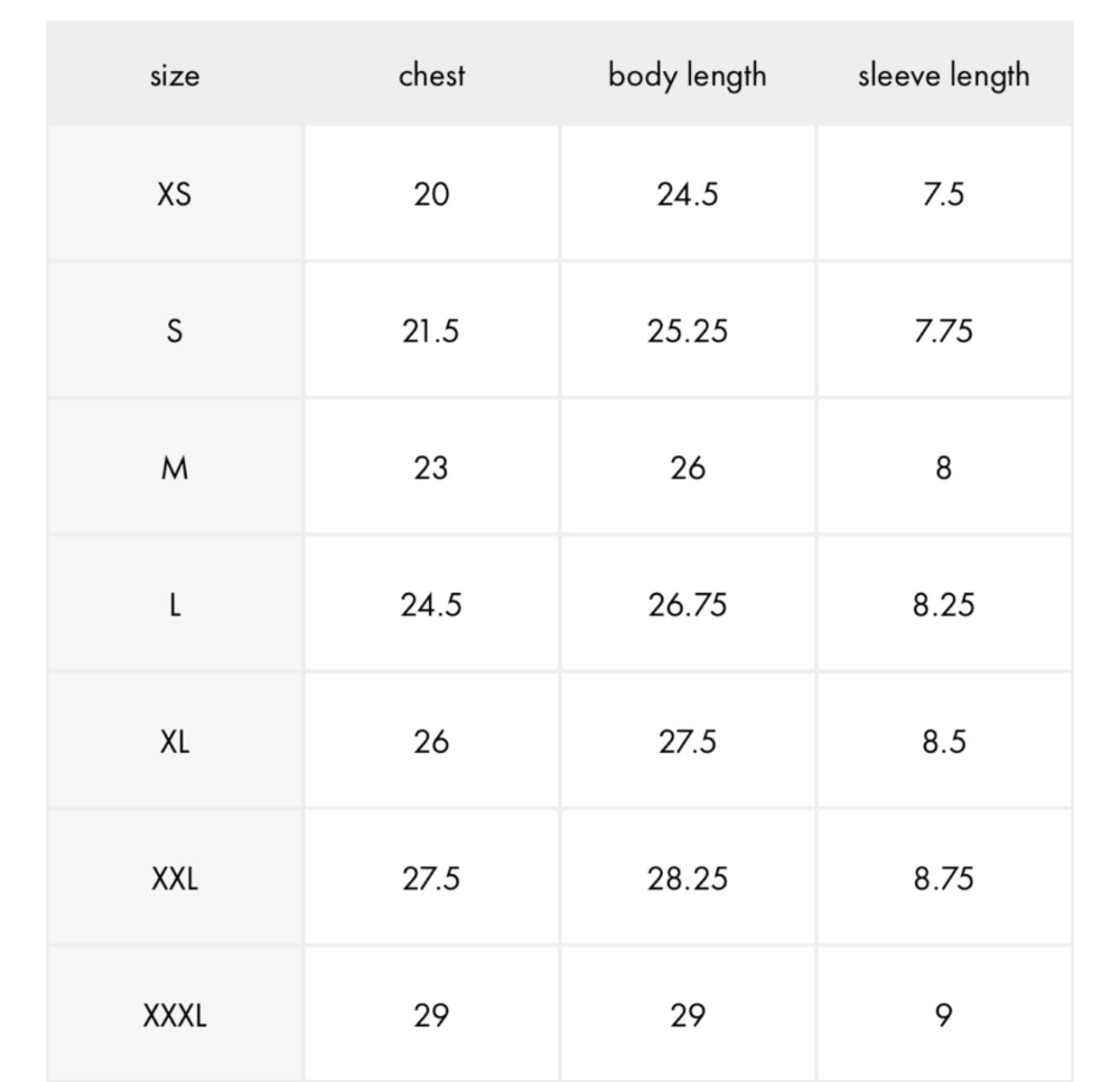Click M chest value 23
The image size is (1120, 1082).
[x=432, y=468]
